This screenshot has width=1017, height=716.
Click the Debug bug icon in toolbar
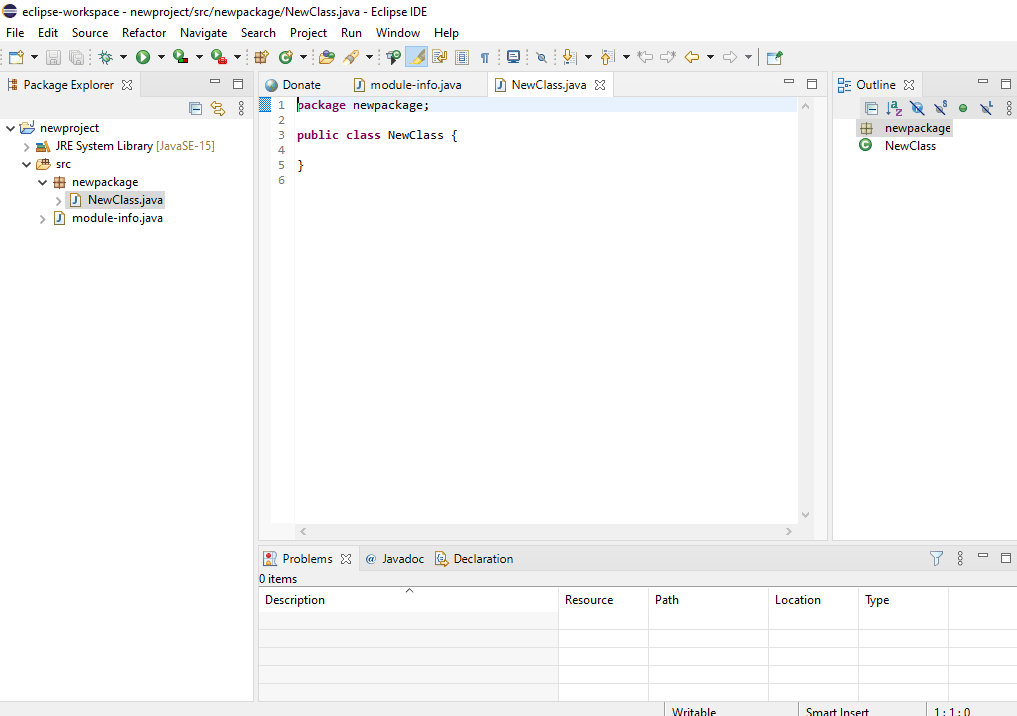point(105,58)
